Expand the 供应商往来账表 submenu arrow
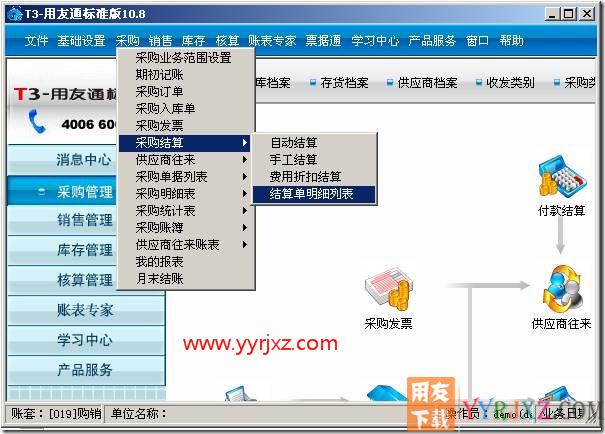The height and width of the screenshot is (434, 605). (245, 245)
